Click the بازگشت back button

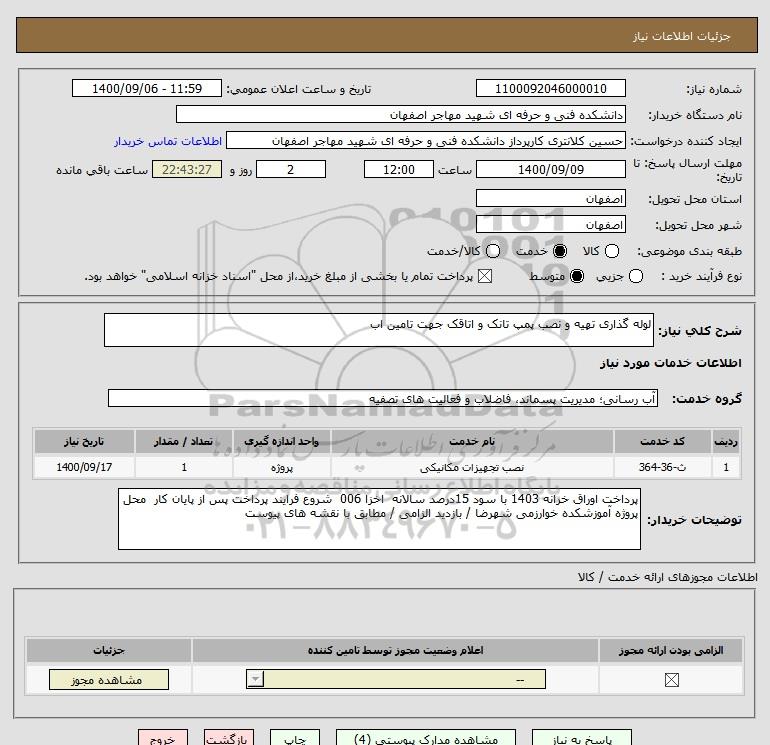pos(229,738)
